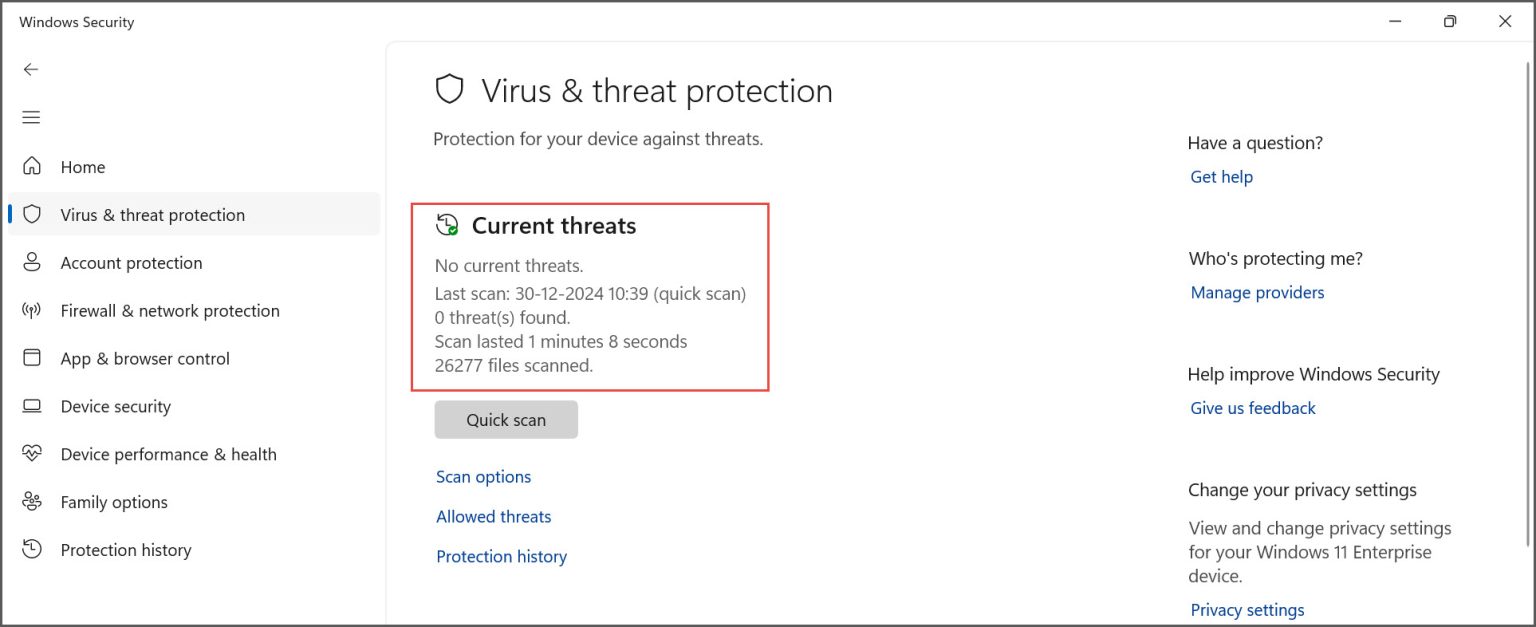Click the Firewall network signal icon
This screenshot has width=1536, height=627.
pyautogui.click(x=32, y=310)
